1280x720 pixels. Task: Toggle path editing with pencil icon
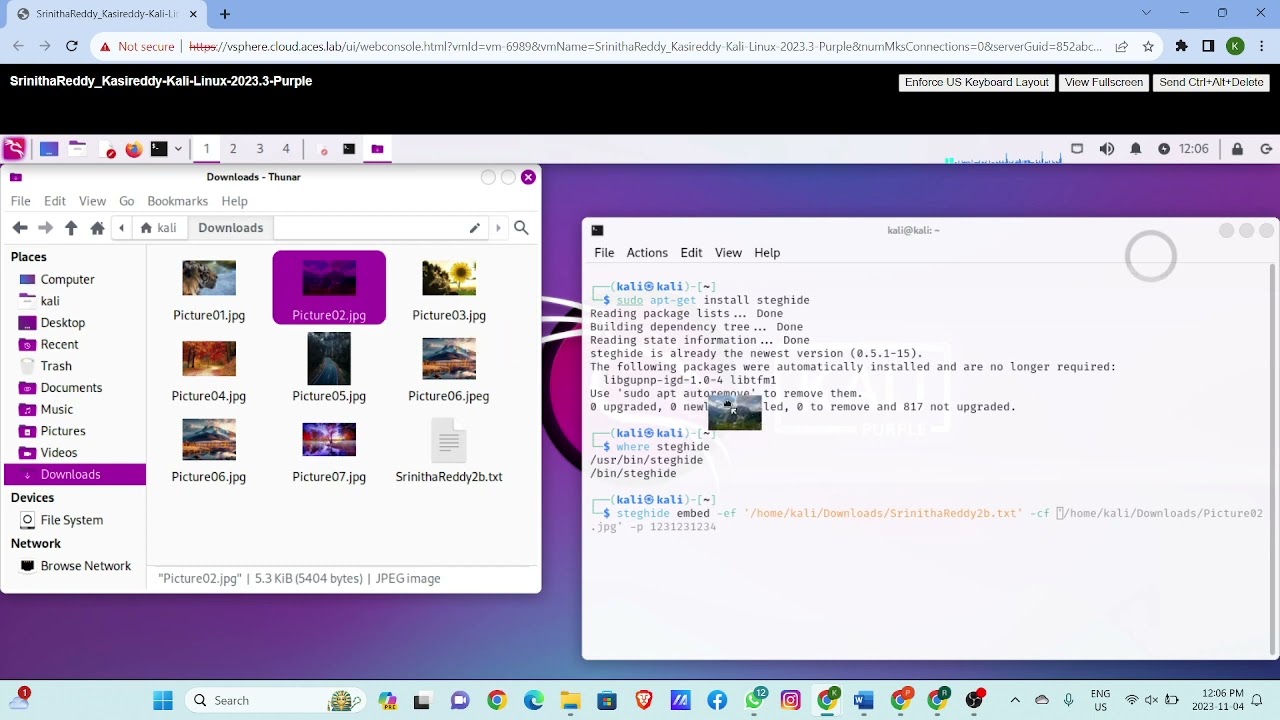tap(474, 228)
